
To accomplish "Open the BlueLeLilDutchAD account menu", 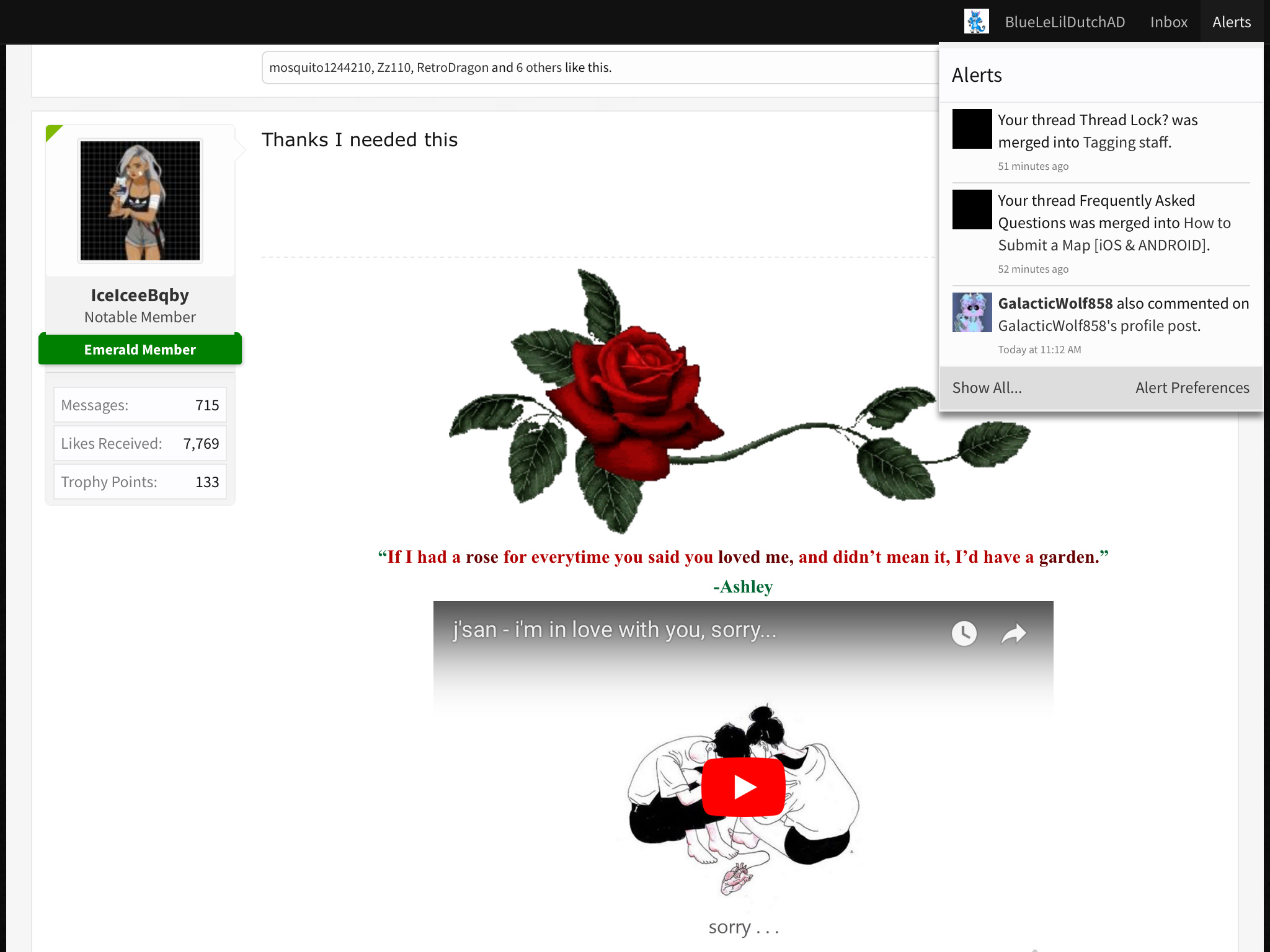I will click(x=1065, y=22).
